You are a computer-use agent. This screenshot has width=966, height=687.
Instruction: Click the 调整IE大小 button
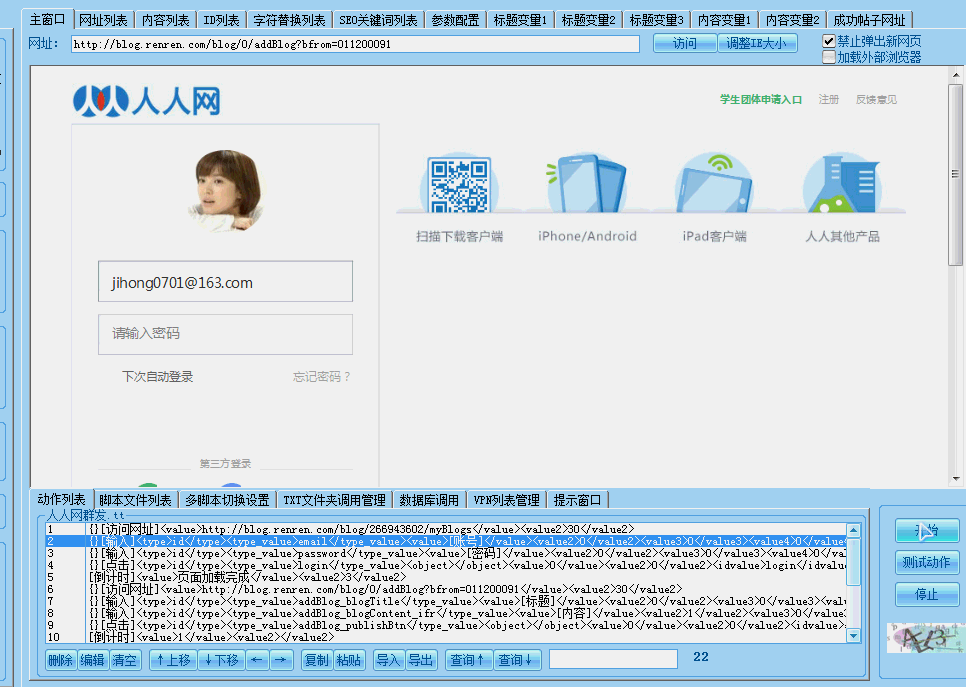tap(757, 43)
